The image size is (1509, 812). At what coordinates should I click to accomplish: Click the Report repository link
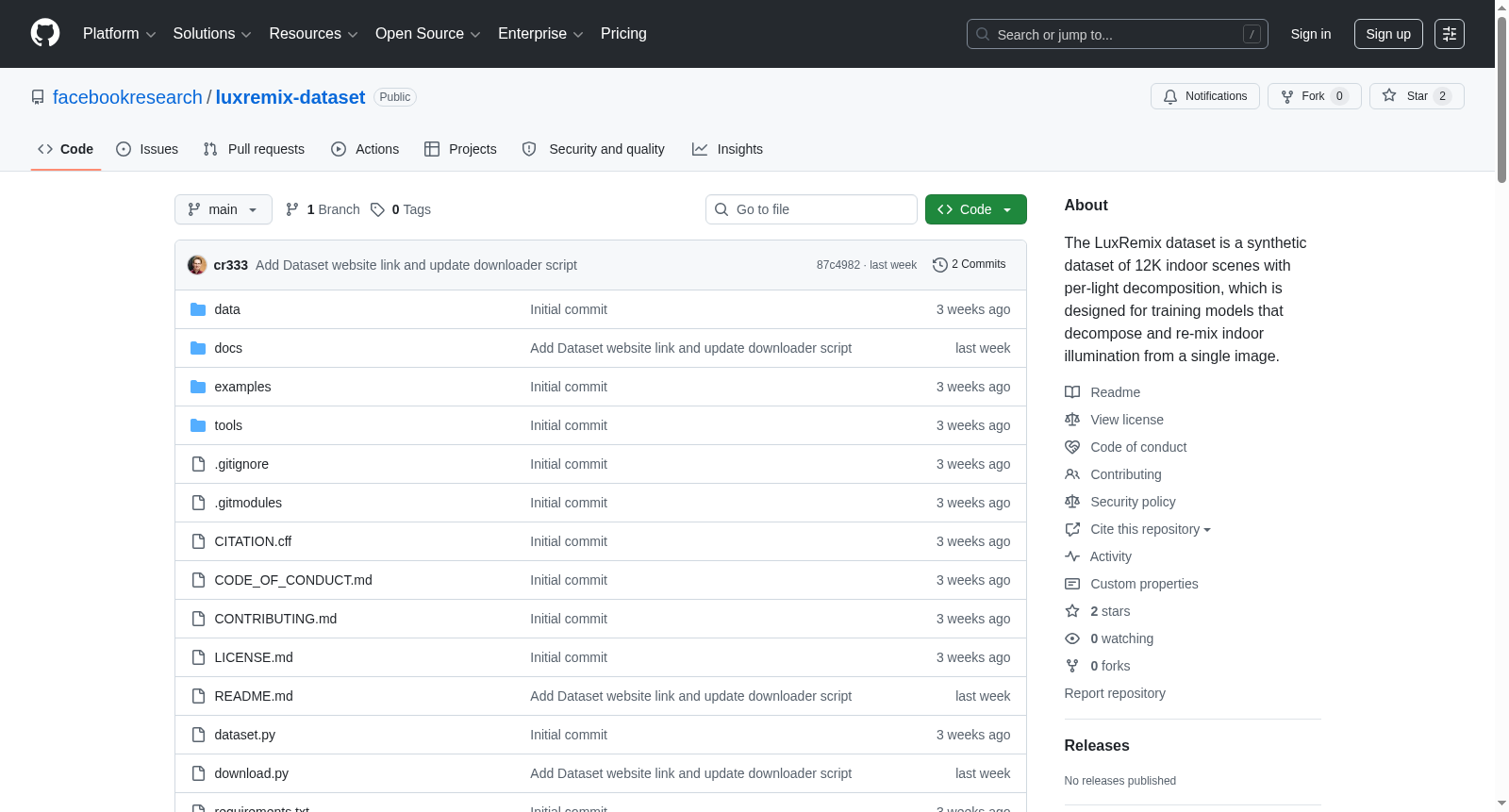point(1115,693)
